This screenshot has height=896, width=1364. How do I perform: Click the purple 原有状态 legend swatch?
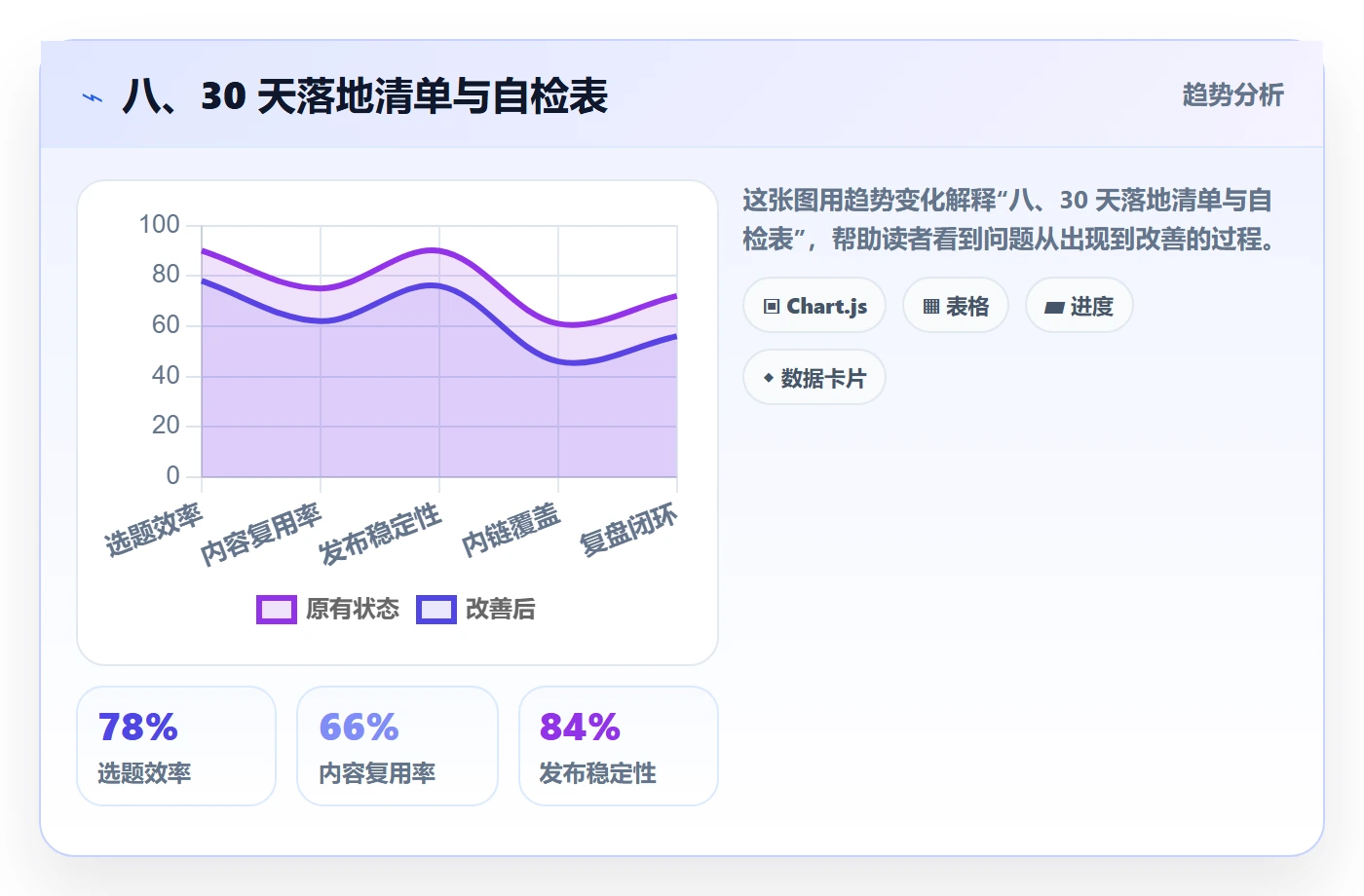coord(277,610)
